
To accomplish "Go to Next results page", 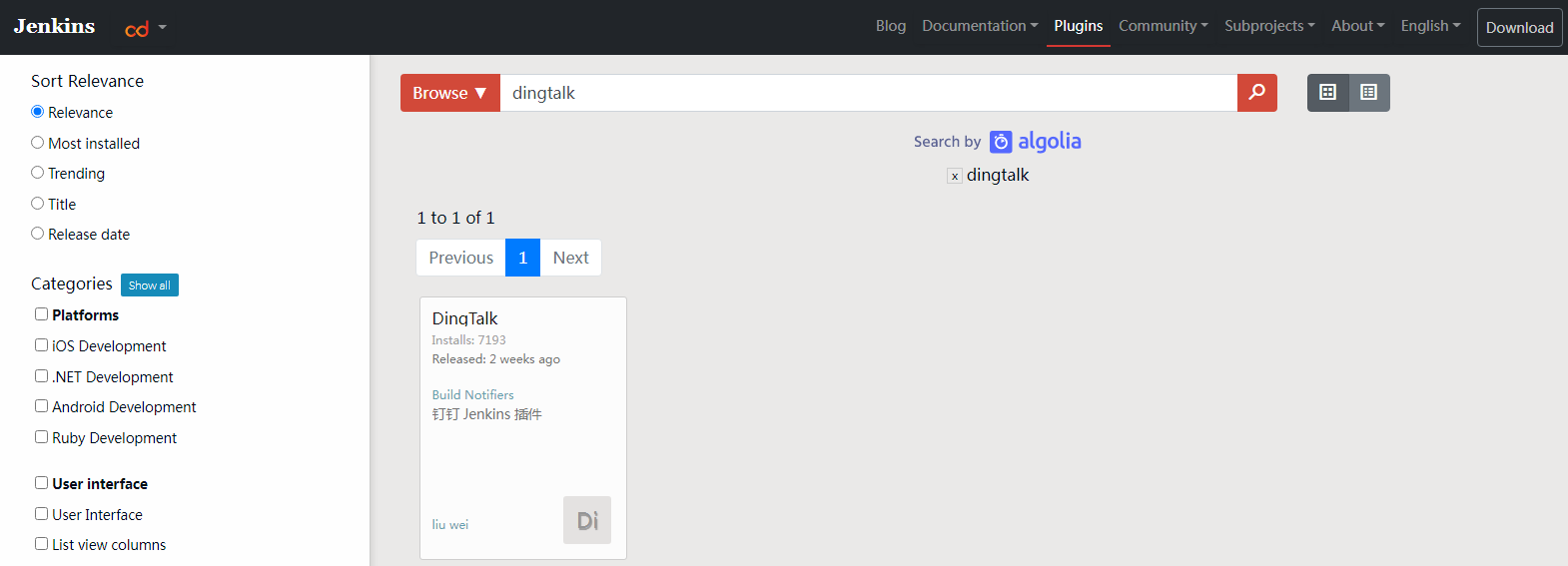I will click(571, 258).
